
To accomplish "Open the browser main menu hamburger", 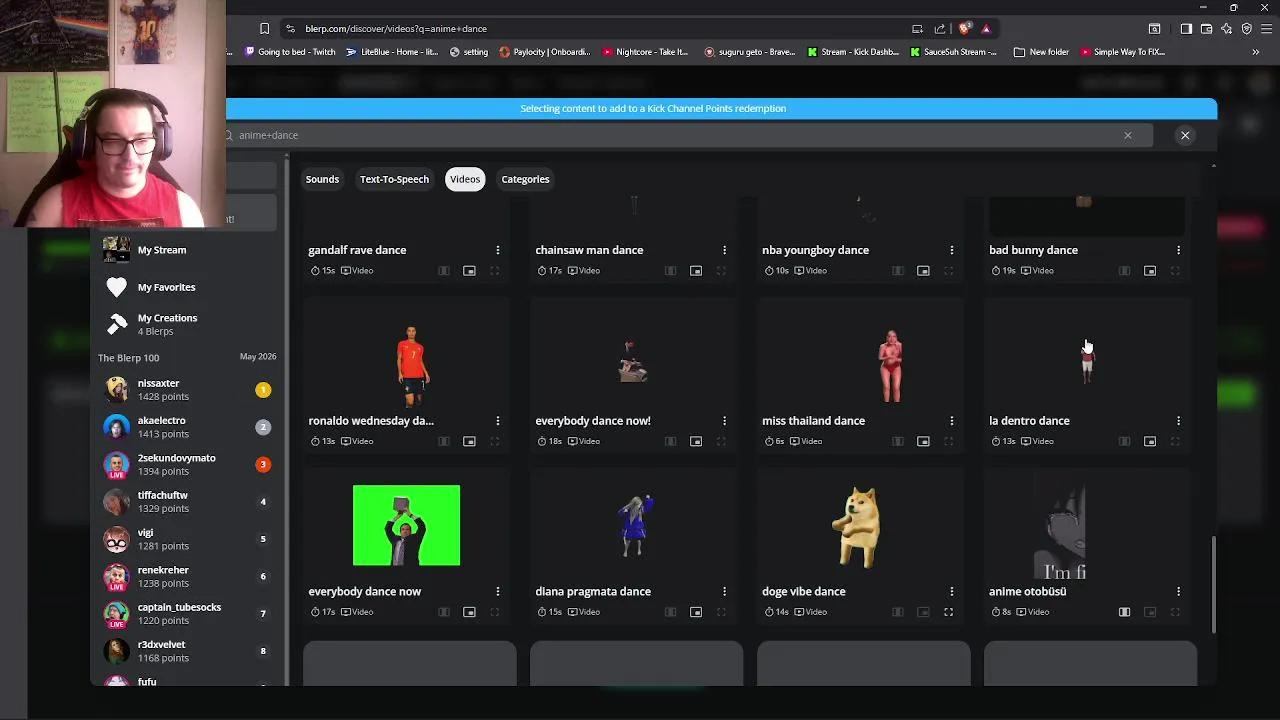I will [x=1266, y=29].
